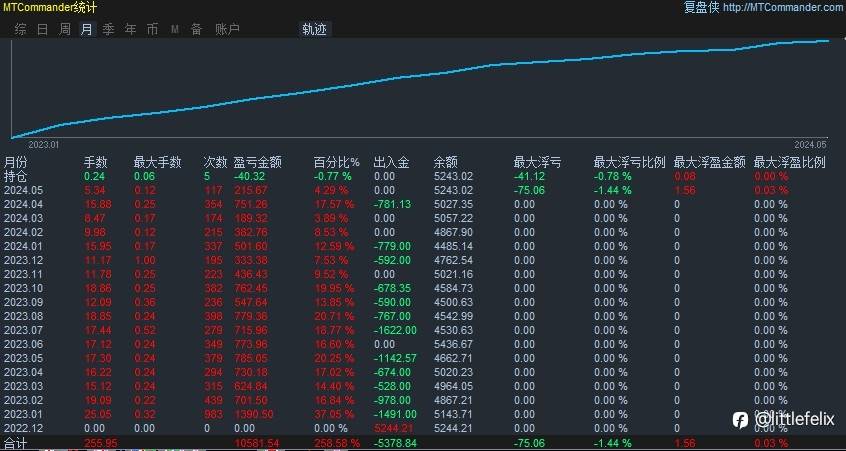Select the 2023.06 month row

pos(423,344)
